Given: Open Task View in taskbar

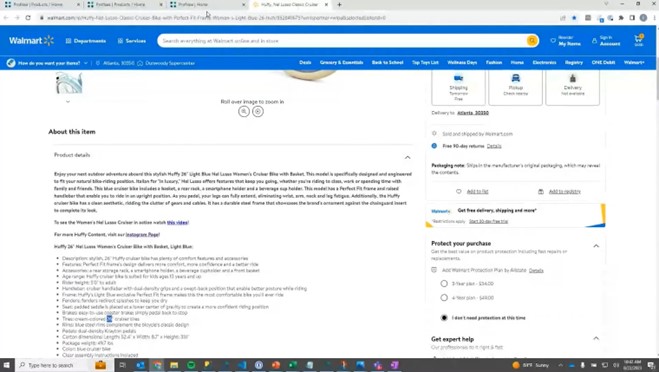Looking at the screenshot, I should coord(122,365).
